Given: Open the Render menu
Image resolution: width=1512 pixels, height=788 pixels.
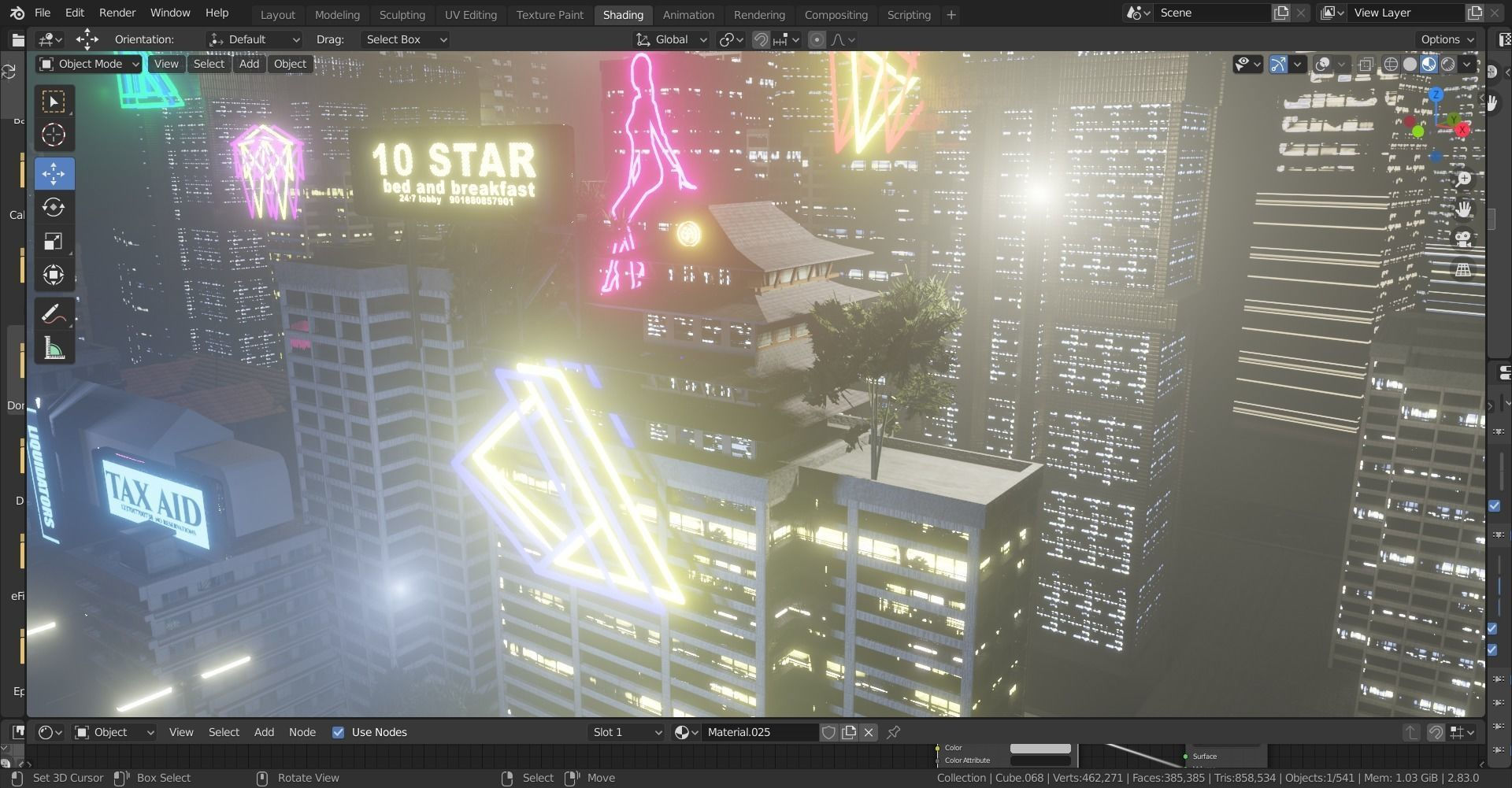Looking at the screenshot, I should click(x=117, y=13).
